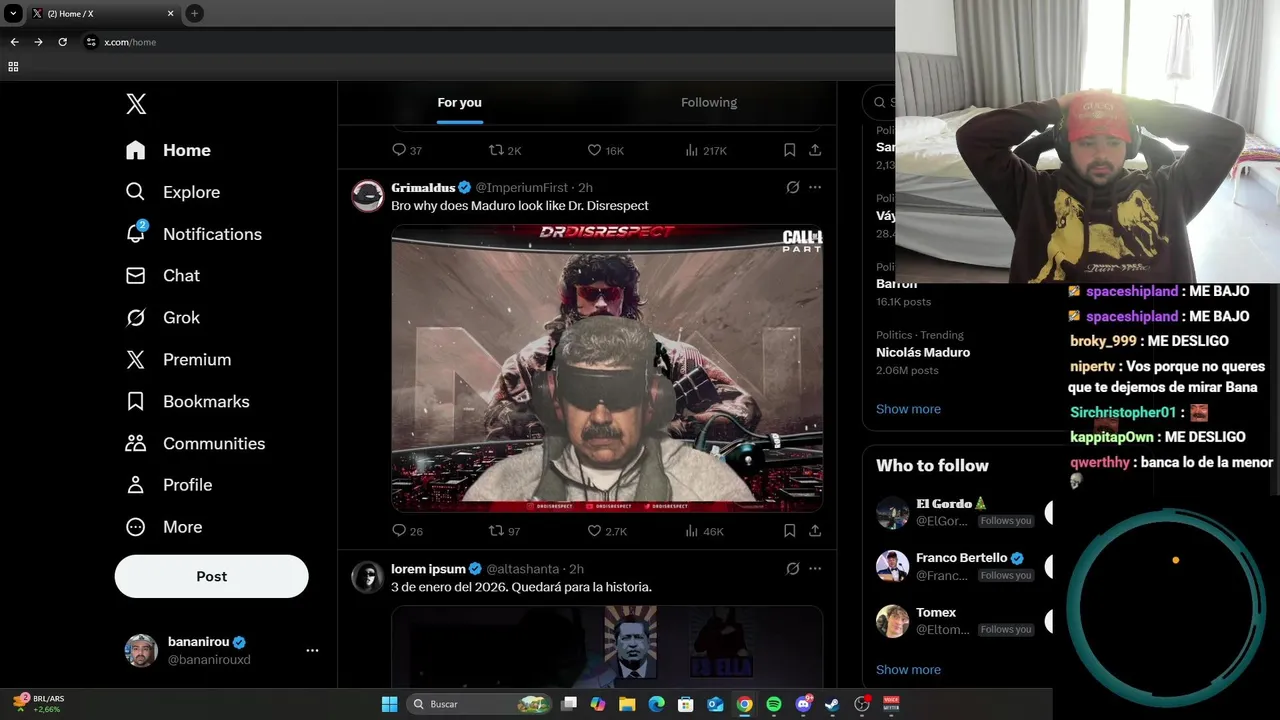Click the x.com/home address bar
This screenshot has width=1280, height=720.
click(130, 42)
